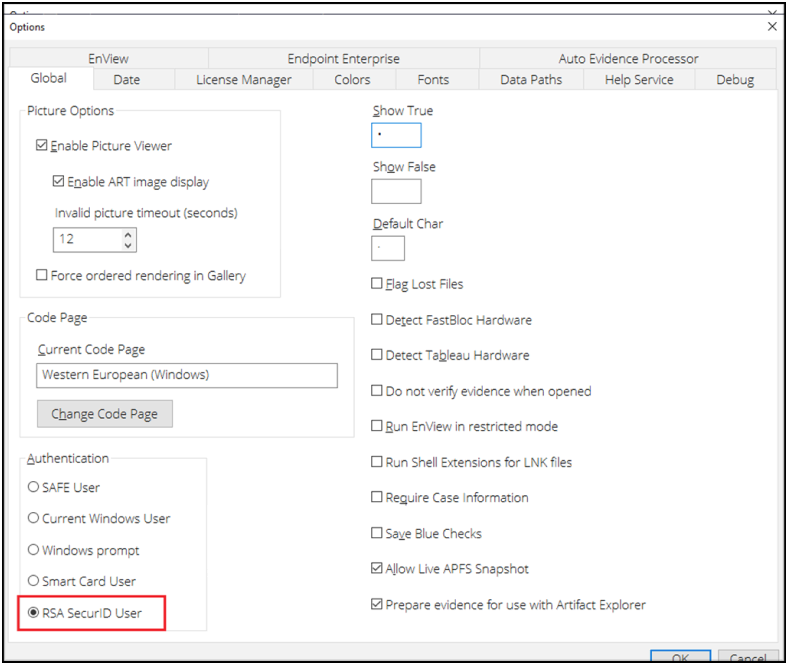Enable Detect FastBloc Hardware

(377, 320)
